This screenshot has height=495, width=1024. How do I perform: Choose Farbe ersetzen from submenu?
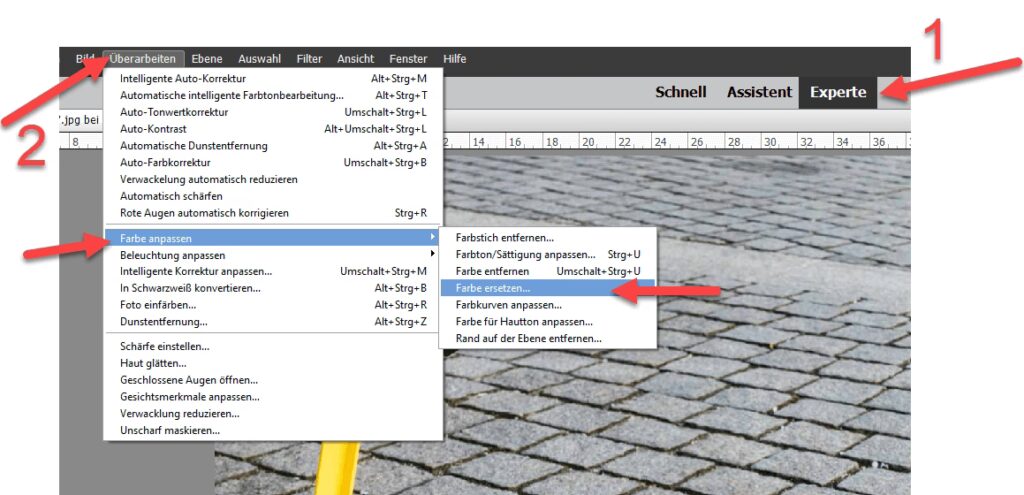tap(493, 288)
